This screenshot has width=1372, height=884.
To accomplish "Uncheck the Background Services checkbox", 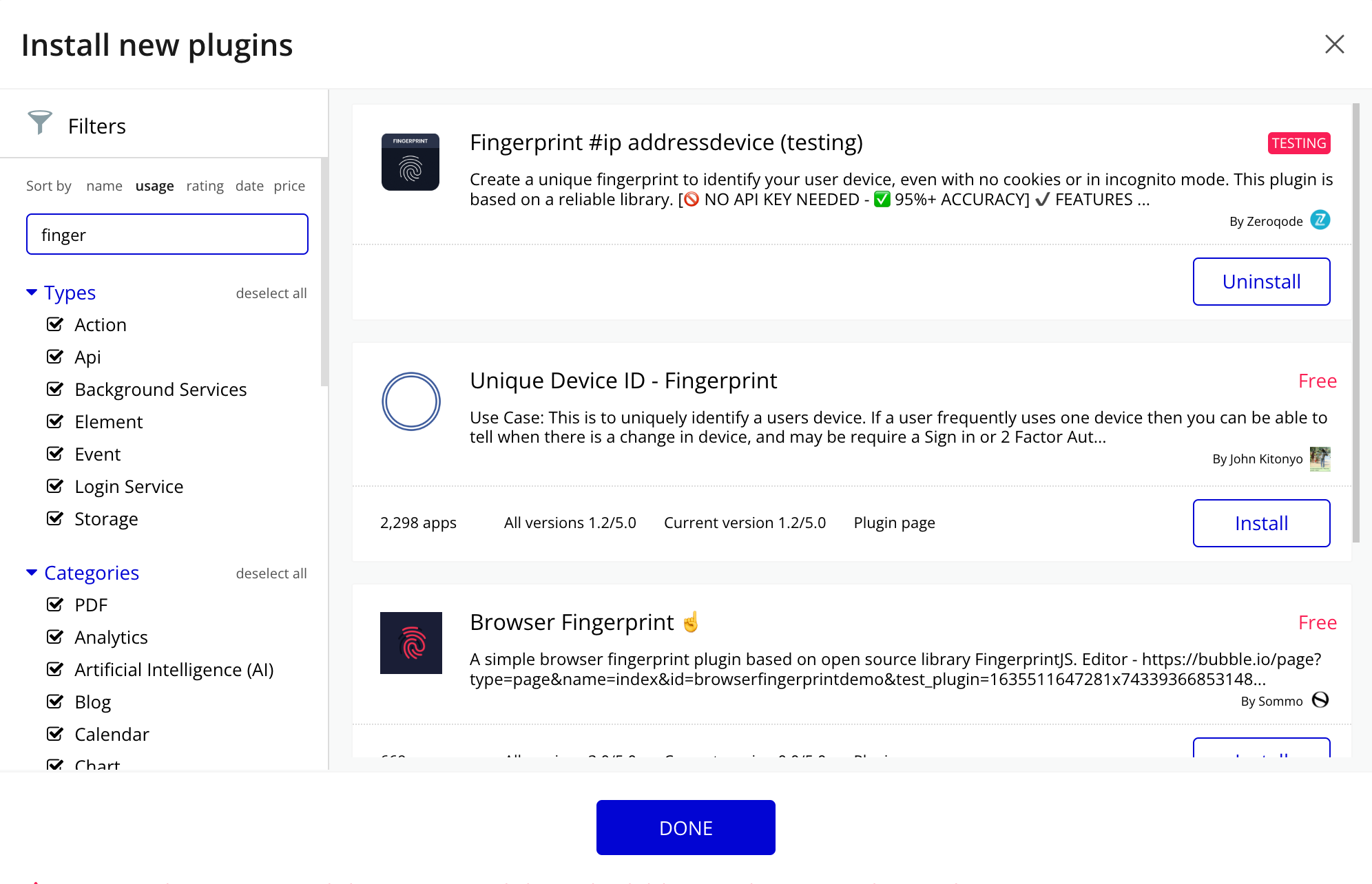I will 55,389.
